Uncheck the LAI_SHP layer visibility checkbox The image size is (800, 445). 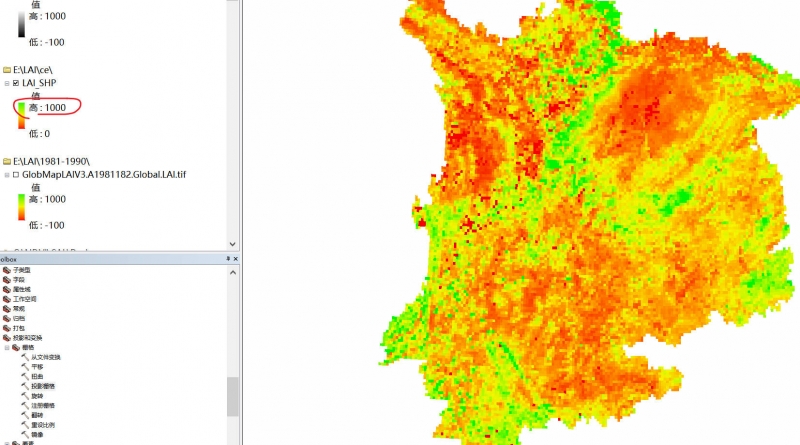[17, 83]
